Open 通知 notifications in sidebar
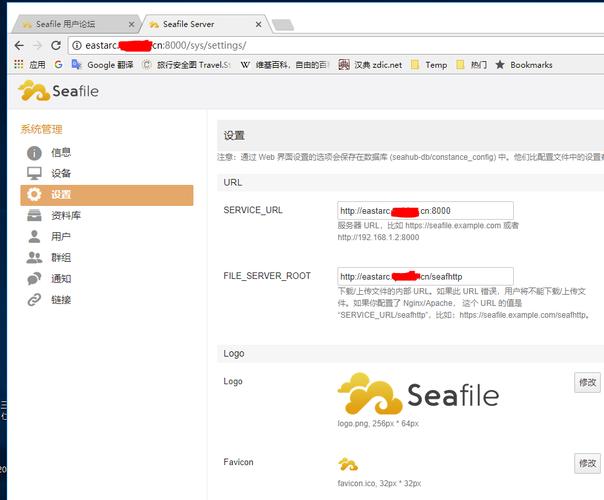The width and height of the screenshot is (604, 500). coord(61,279)
